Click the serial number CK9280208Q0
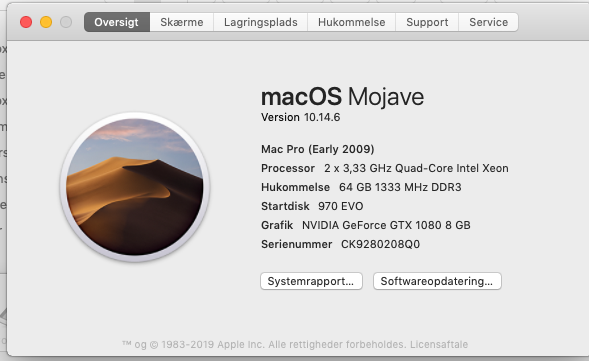Viewport: 589px width, 361px height. tap(380, 244)
